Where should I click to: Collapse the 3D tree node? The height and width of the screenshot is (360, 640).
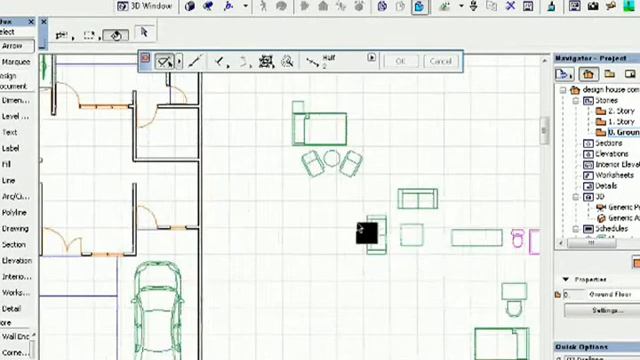click(576, 197)
